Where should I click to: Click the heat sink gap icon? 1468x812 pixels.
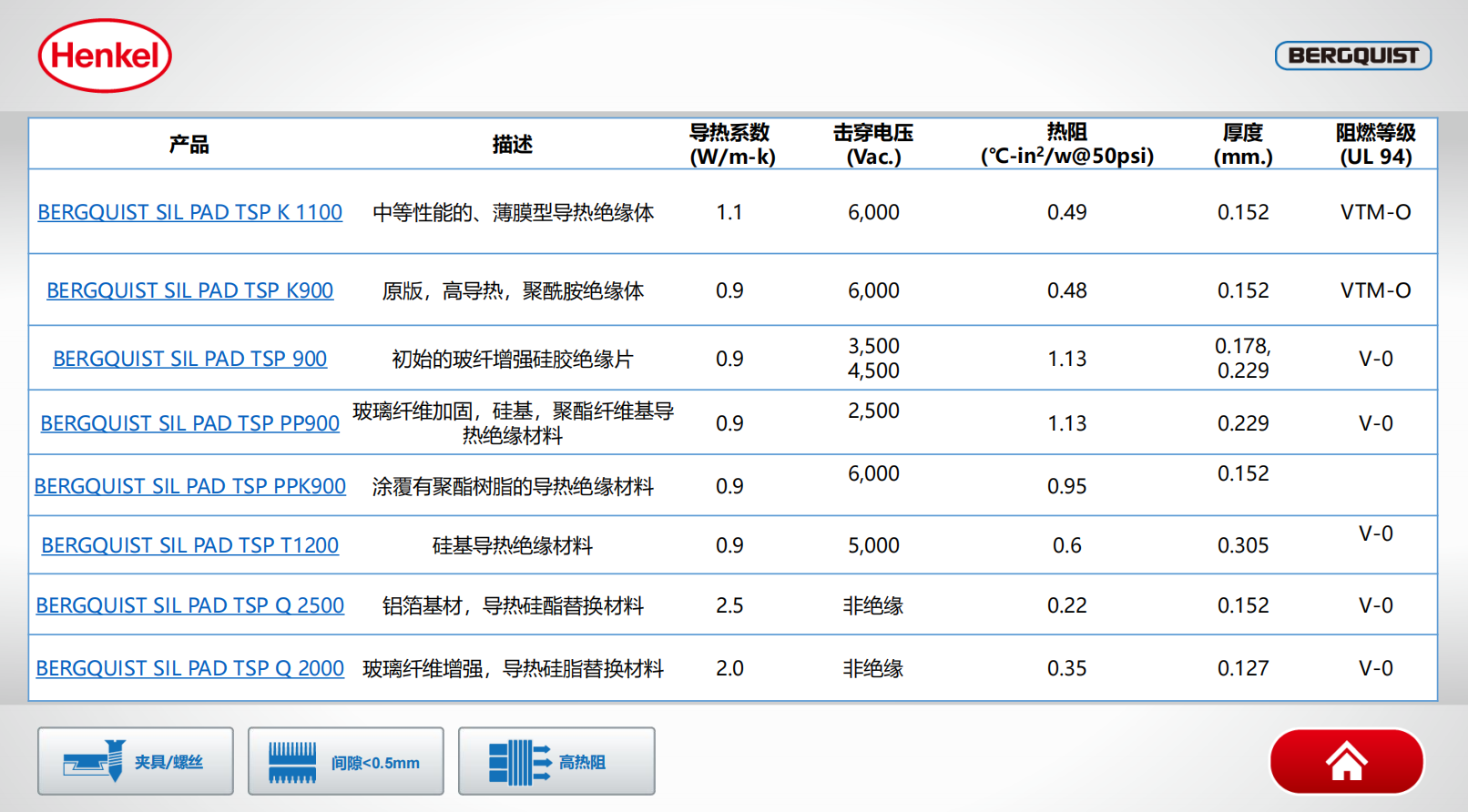292,762
